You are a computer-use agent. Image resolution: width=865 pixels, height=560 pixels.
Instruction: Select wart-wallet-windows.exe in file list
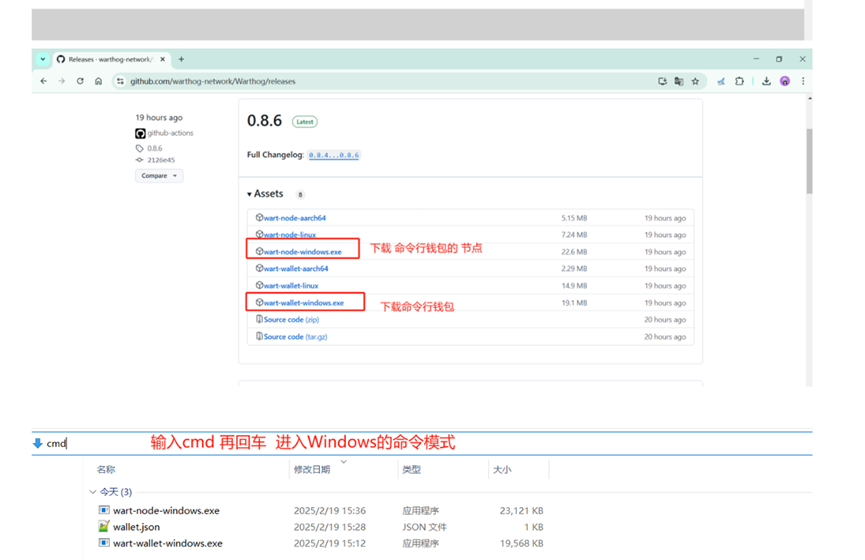tap(168, 543)
